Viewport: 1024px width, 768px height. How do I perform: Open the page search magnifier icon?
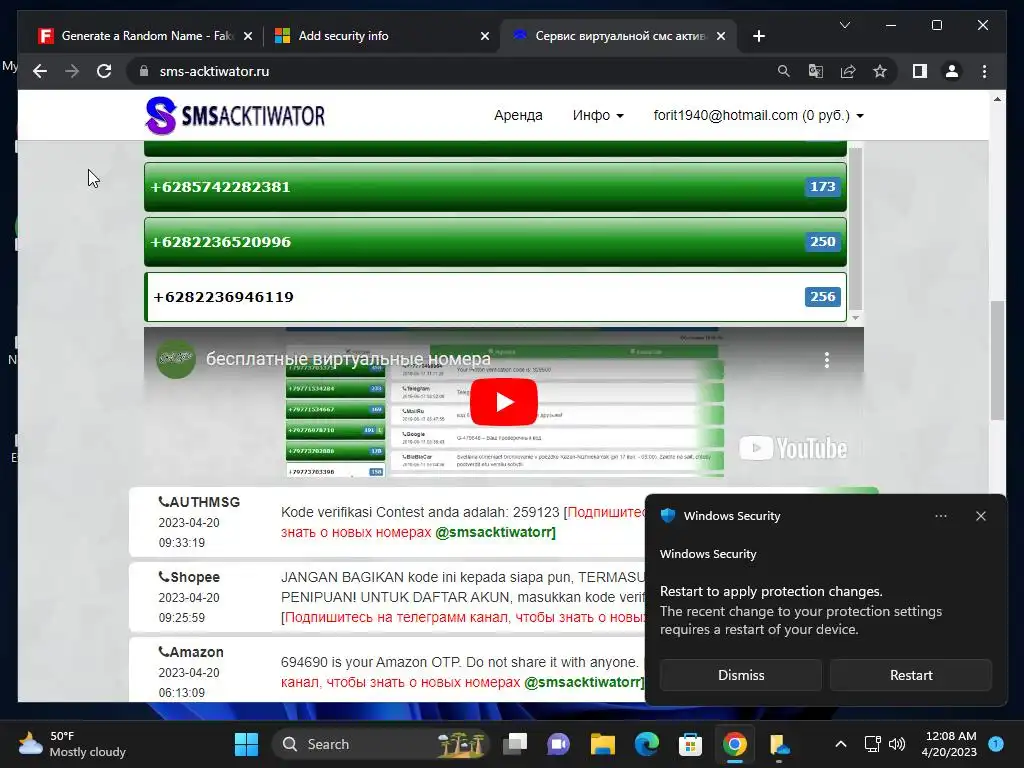[784, 71]
